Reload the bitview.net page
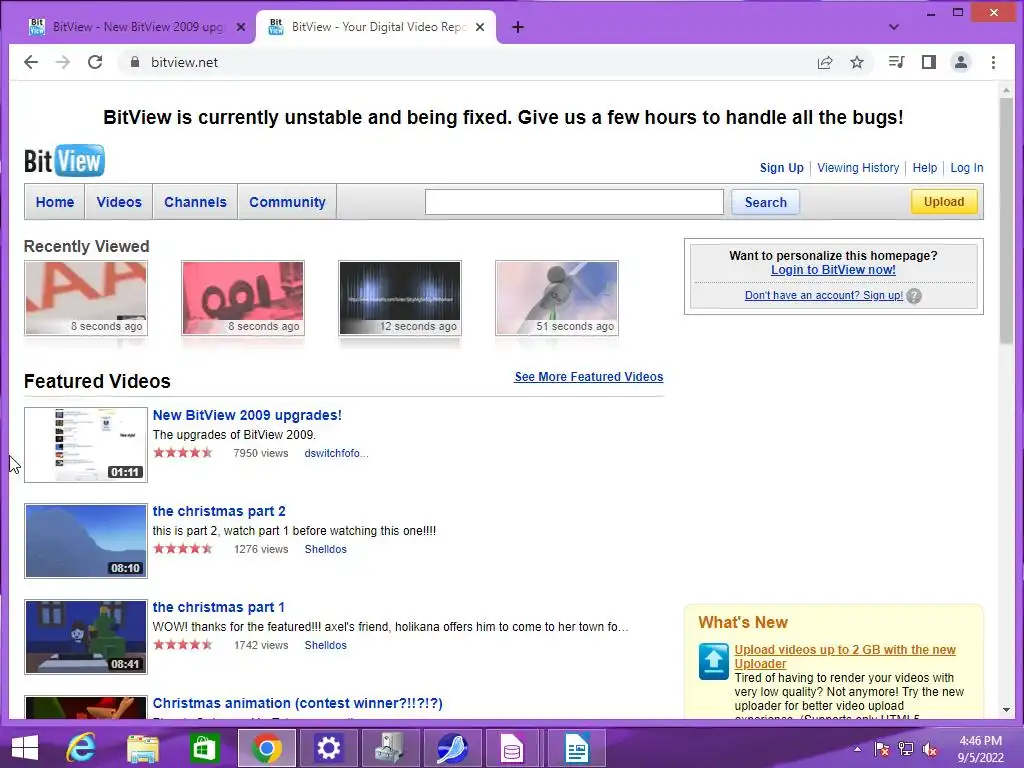This screenshot has height=768, width=1024. (x=95, y=62)
